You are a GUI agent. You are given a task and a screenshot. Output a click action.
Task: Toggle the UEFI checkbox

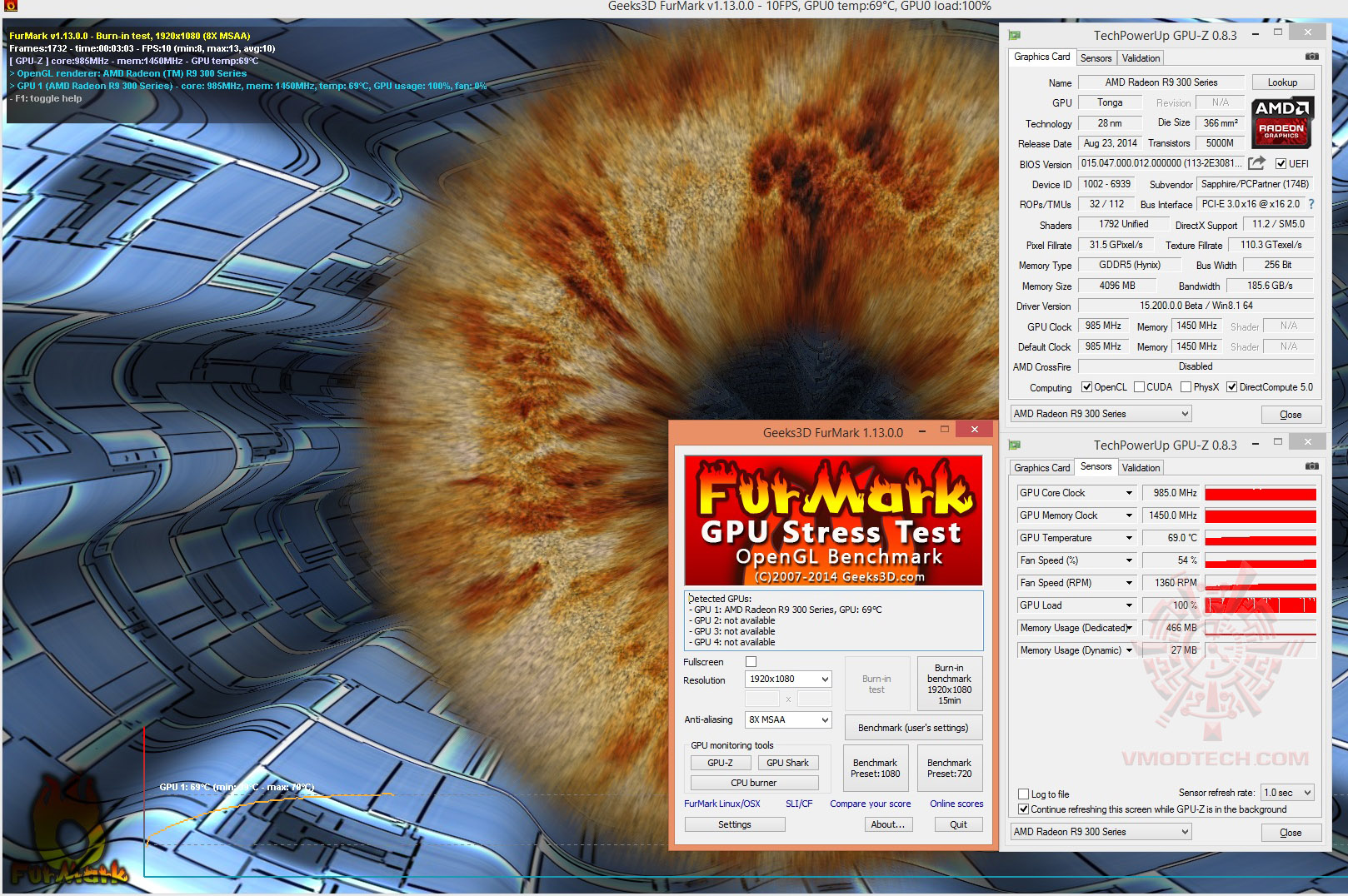point(1281,163)
